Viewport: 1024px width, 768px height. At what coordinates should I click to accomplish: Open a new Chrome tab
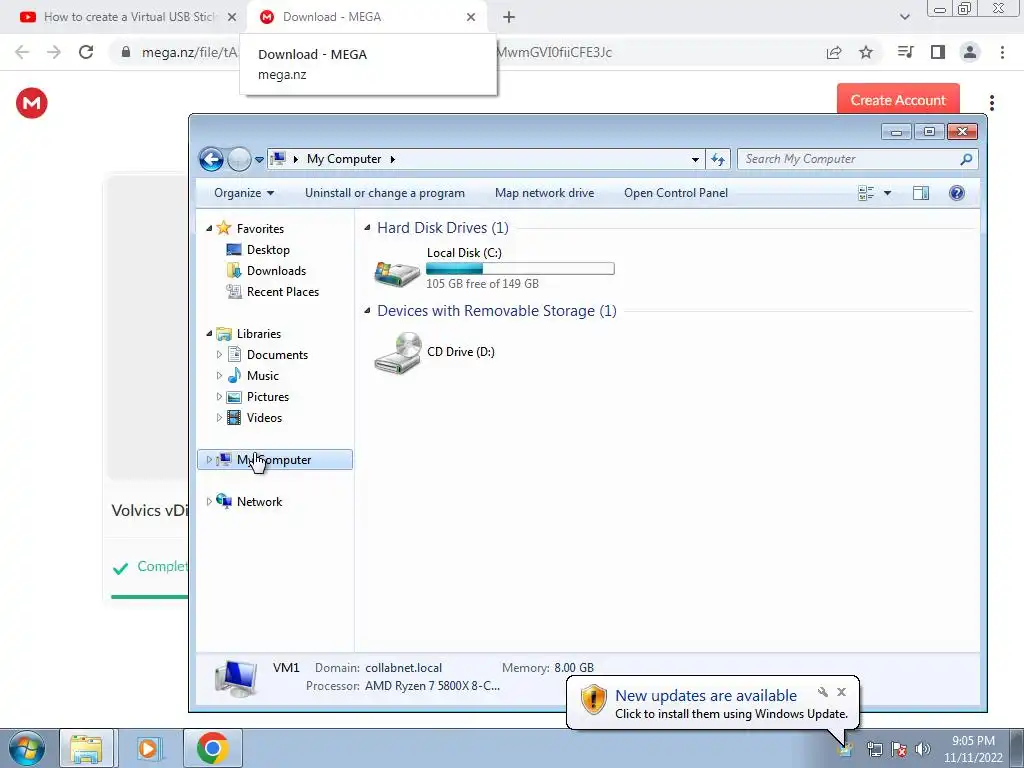pyautogui.click(x=509, y=17)
